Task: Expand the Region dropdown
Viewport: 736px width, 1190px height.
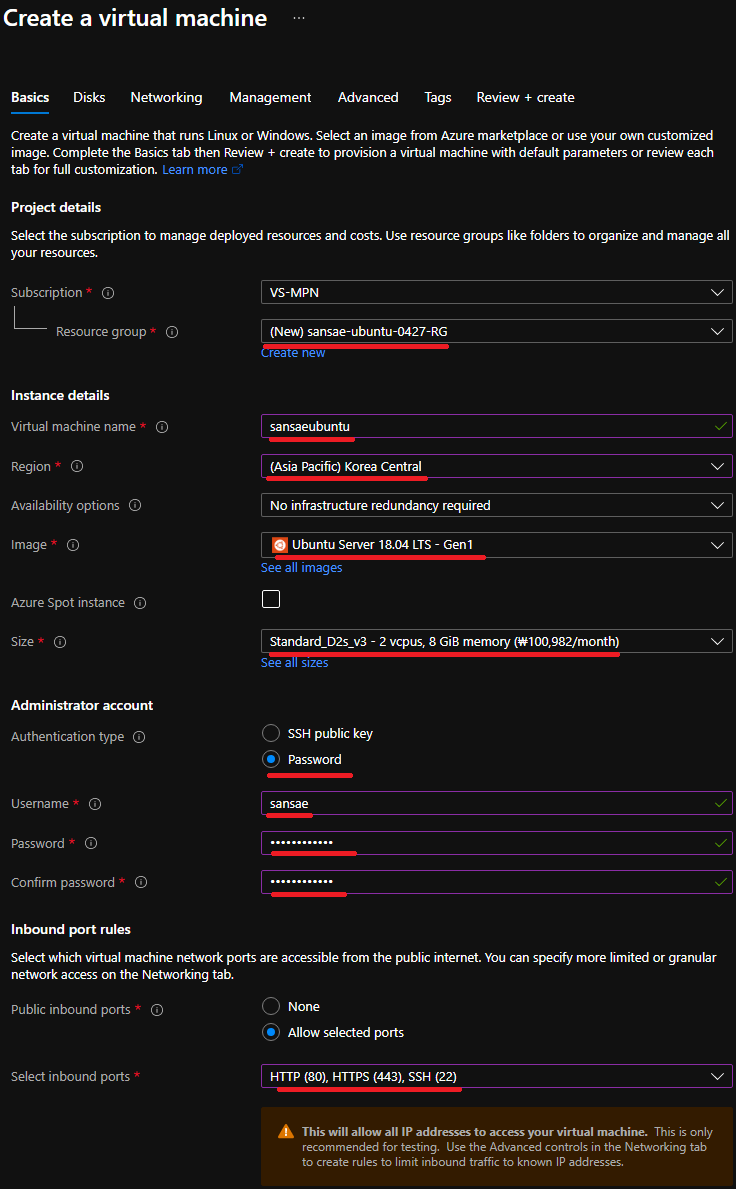Action: click(x=496, y=466)
